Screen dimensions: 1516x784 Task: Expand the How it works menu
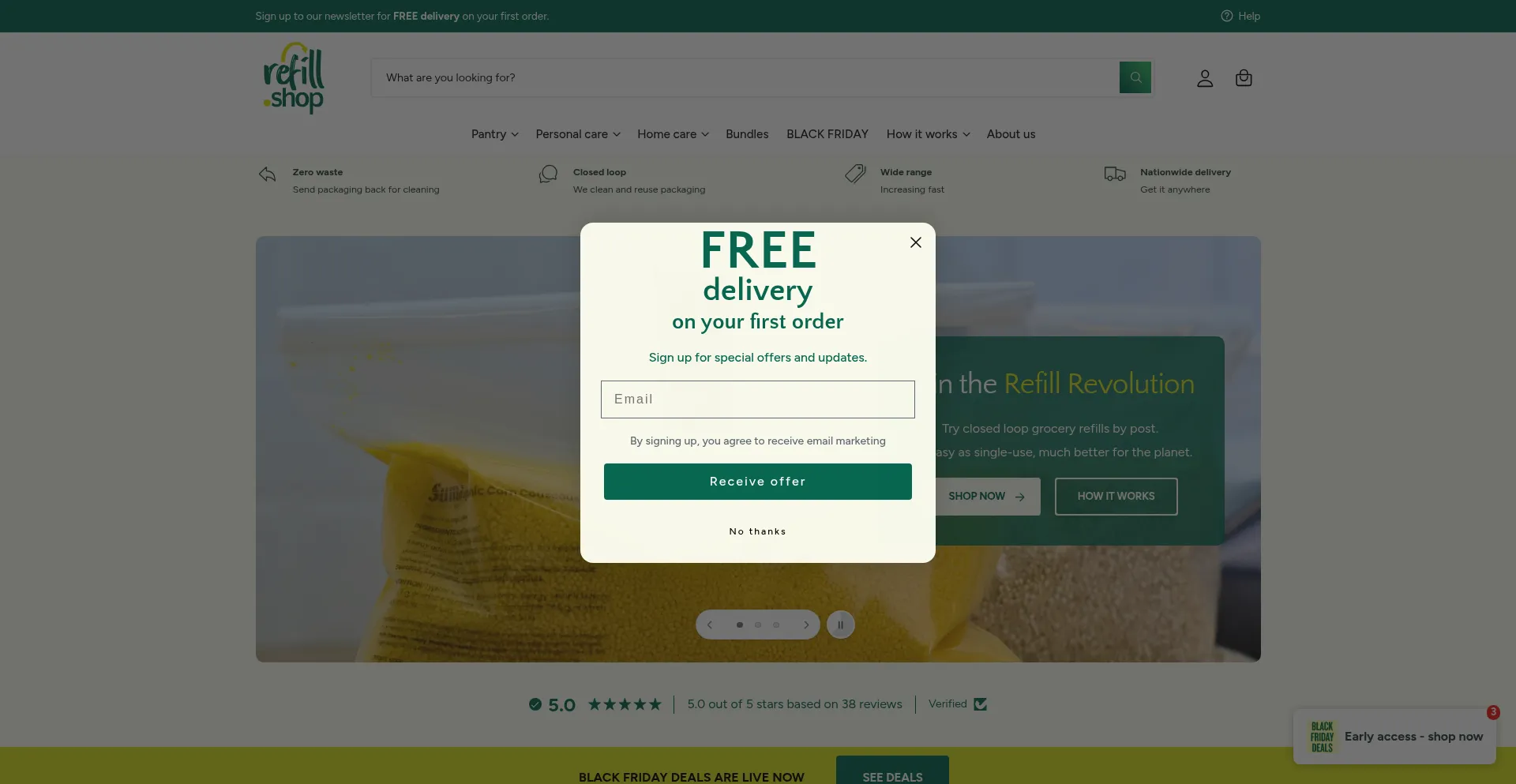[x=928, y=134]
